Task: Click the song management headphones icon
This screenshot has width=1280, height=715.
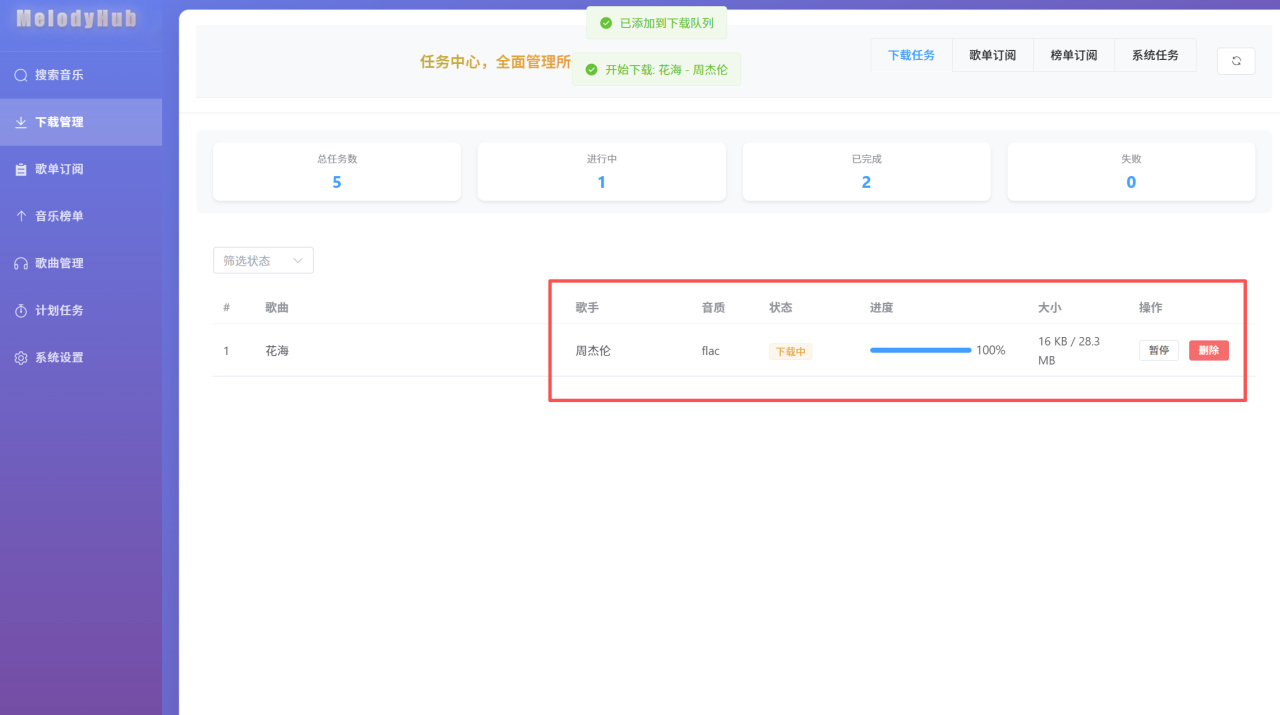Action: coord(21,264)
